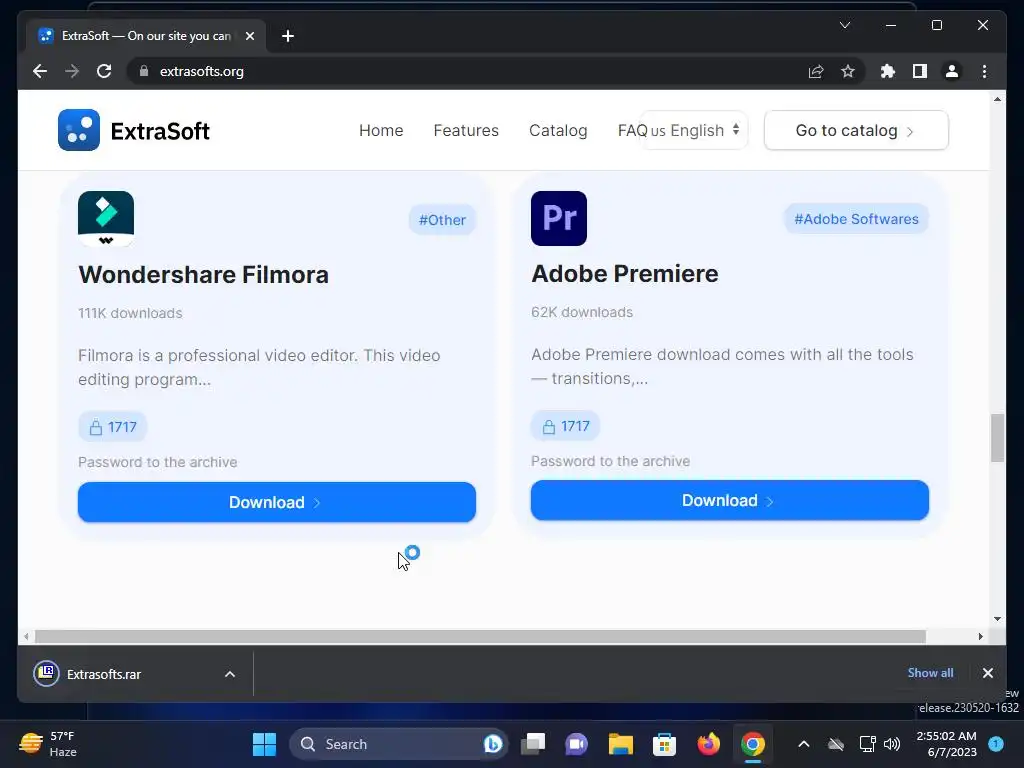Open a new browser tab
Image resolution: width=1024 pixels, height=768 pixels.
[x=288, y=36]
